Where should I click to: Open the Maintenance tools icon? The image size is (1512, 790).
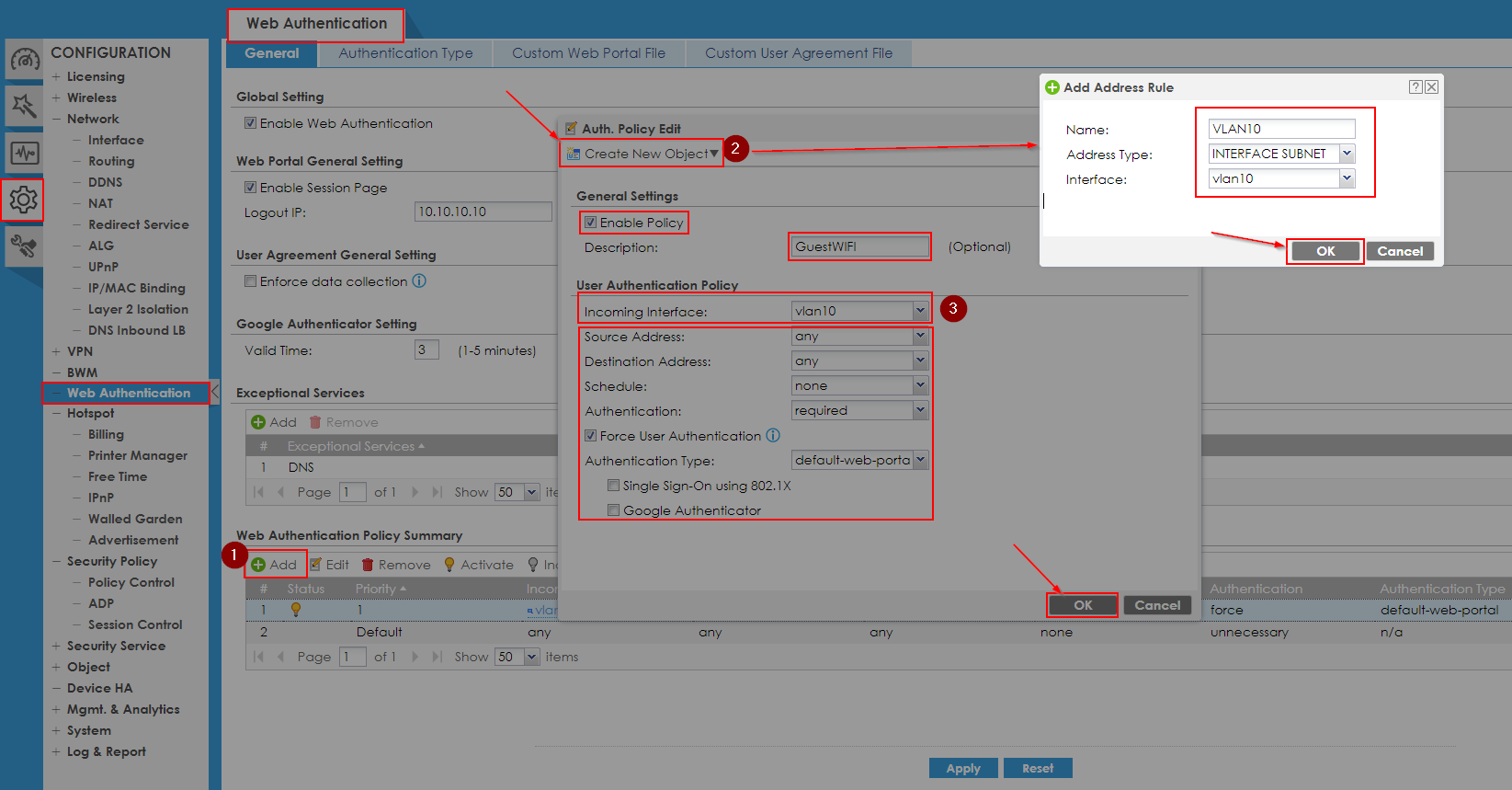[24, 246]
